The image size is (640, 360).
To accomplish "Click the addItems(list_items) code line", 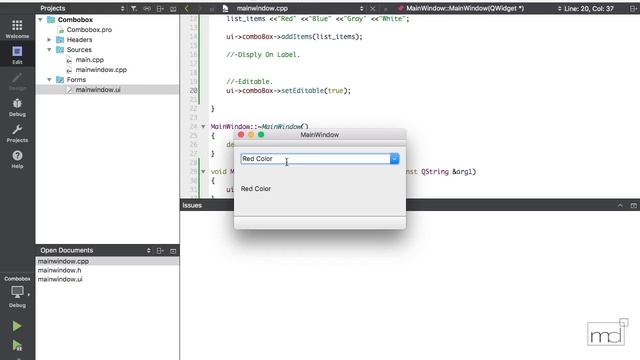I will (x=294, y=36).
